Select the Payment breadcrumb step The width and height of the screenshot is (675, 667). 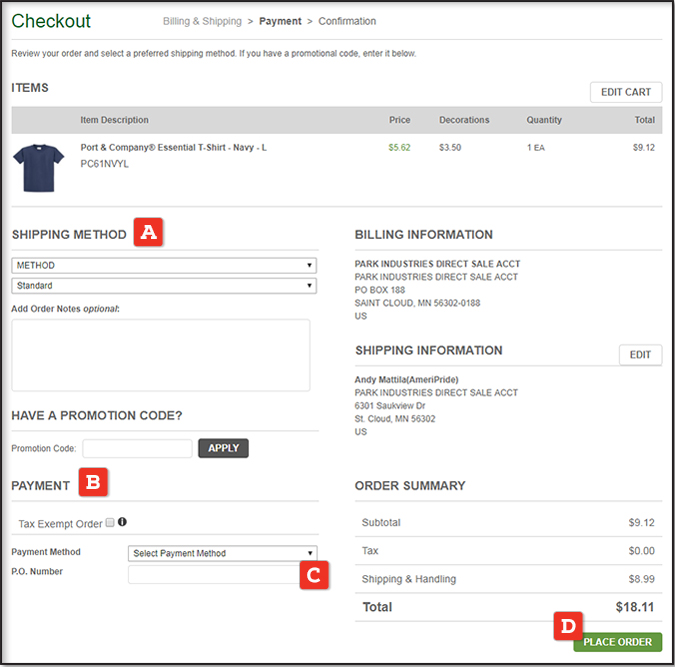[279, 21]
